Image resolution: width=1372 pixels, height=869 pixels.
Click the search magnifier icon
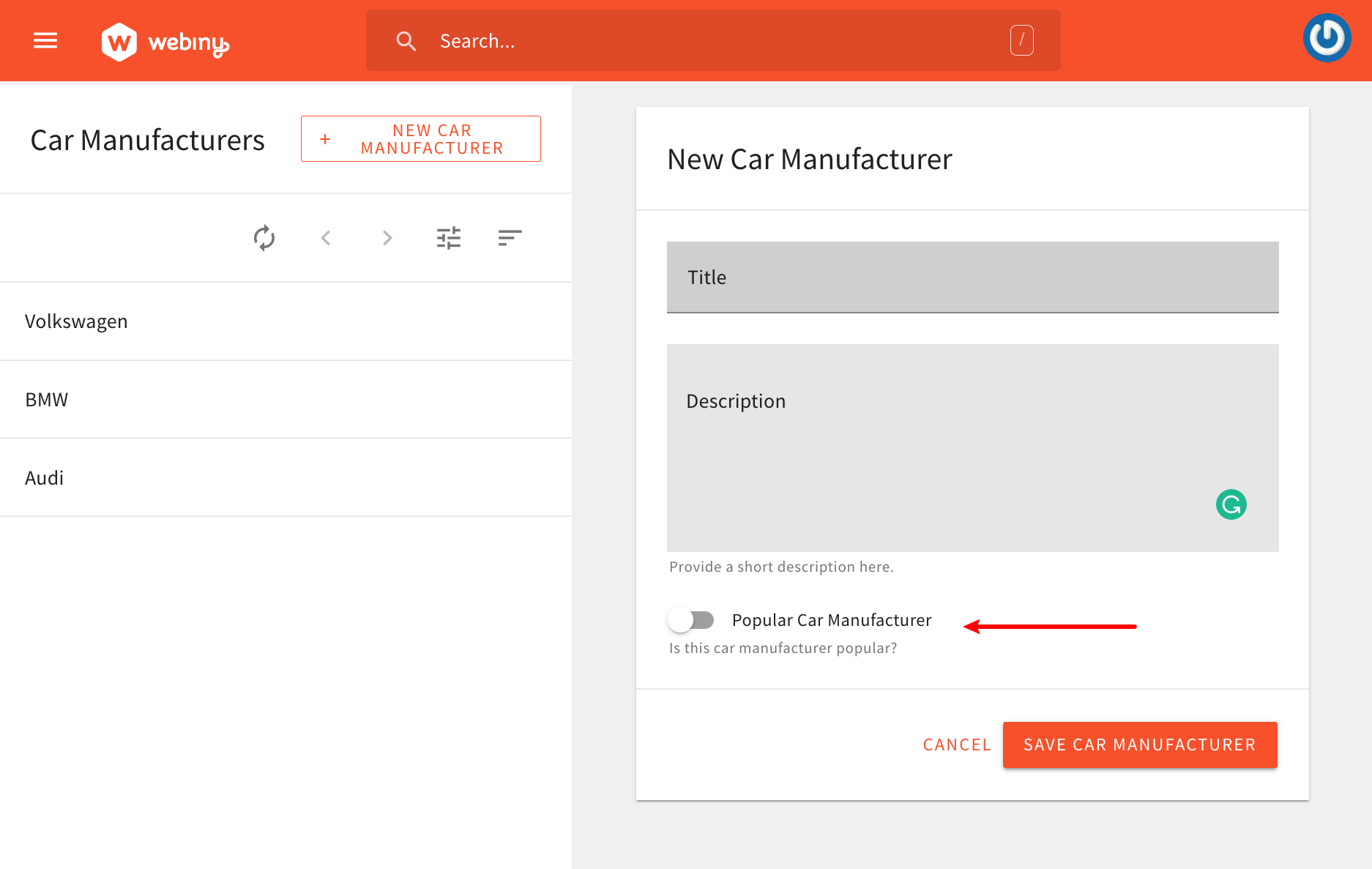coord(406,41)
